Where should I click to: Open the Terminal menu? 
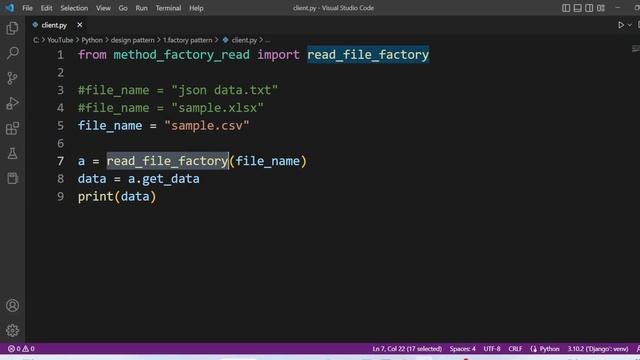click(168, 8)
